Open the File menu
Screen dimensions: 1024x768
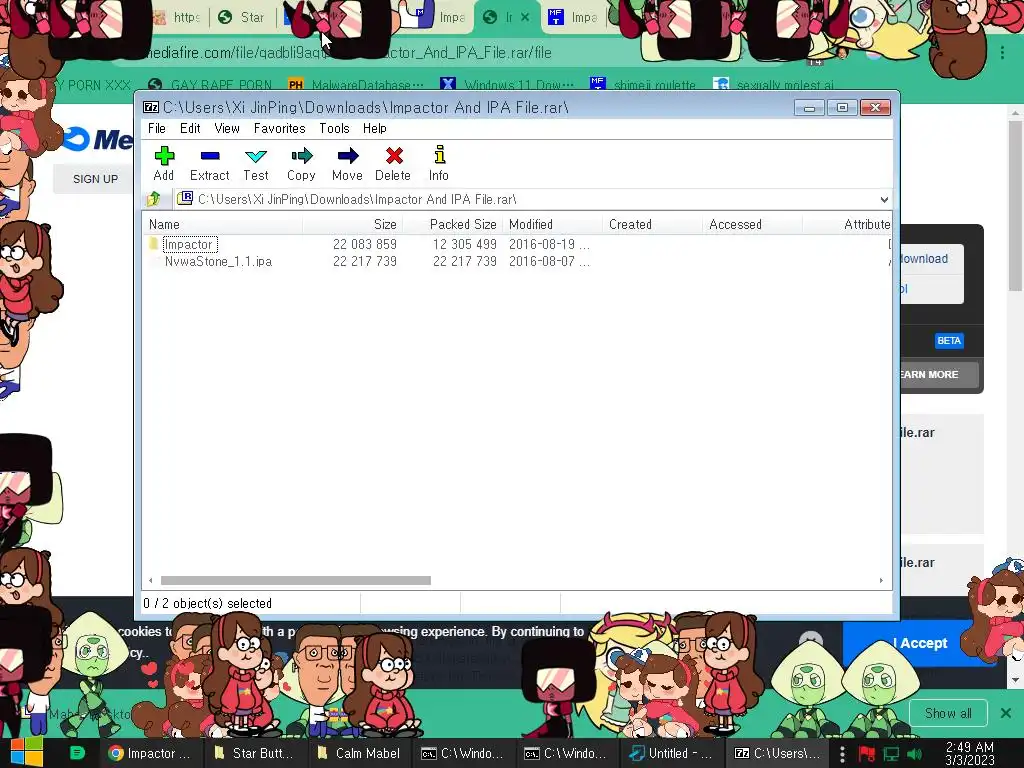click(157, 129)
